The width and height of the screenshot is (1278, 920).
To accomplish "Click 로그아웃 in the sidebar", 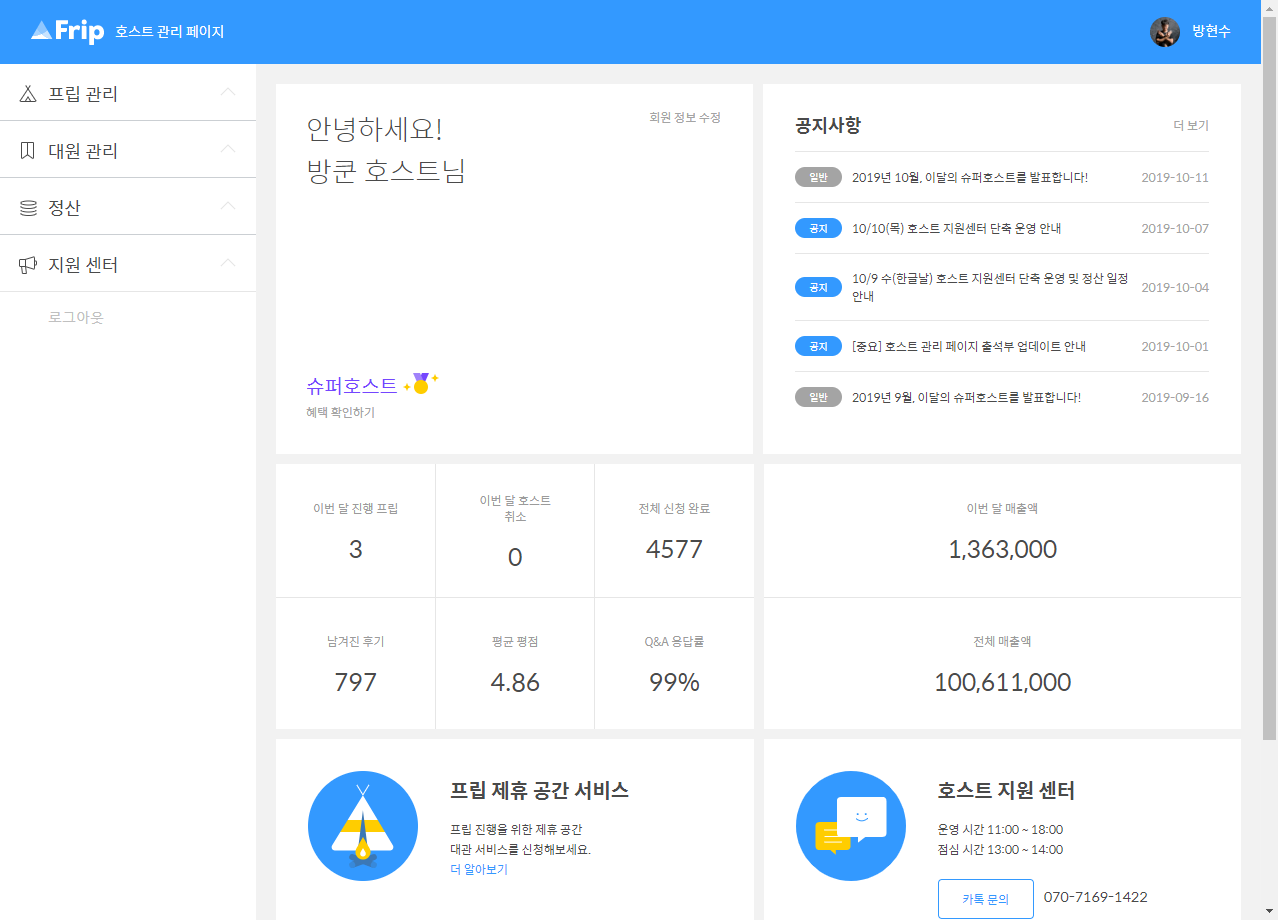I will point(77,317).
